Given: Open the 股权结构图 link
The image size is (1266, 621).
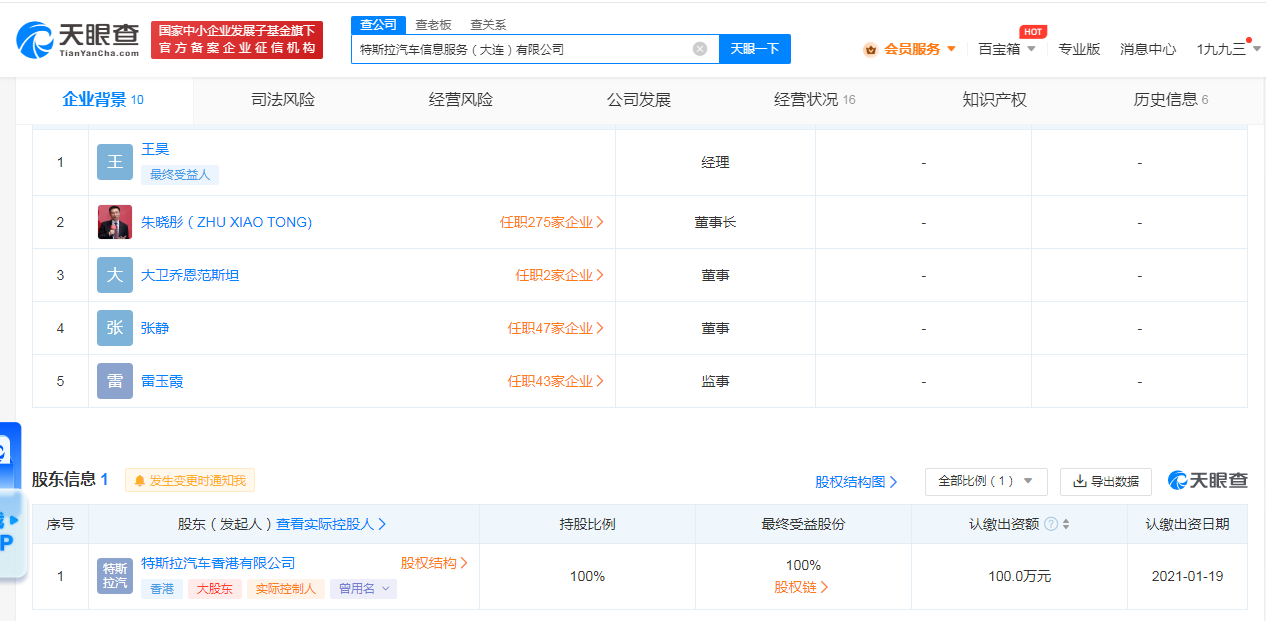Looking at the screenshot, I should [856, 482].
